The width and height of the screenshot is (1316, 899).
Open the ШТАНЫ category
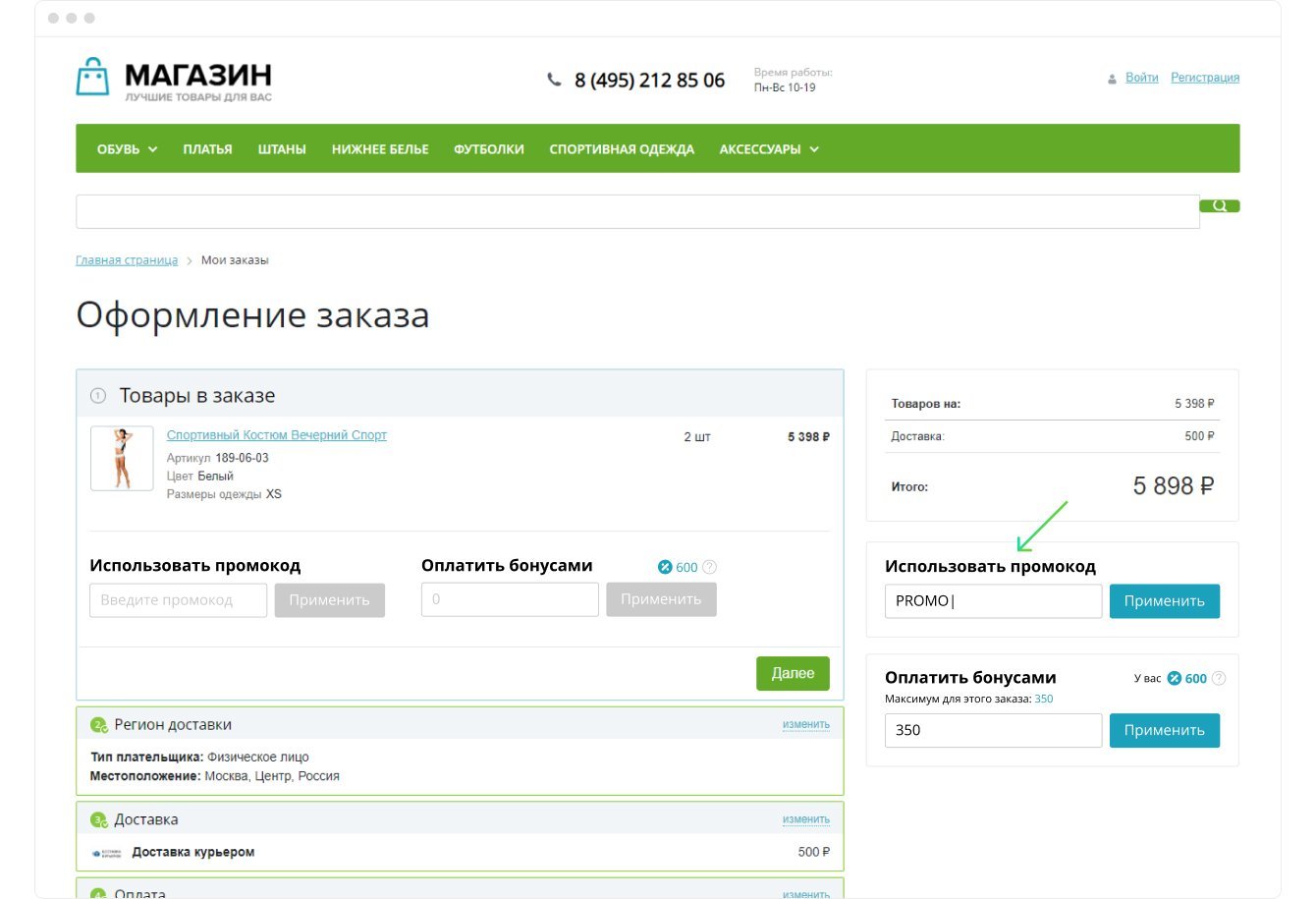tap(282, 149)
